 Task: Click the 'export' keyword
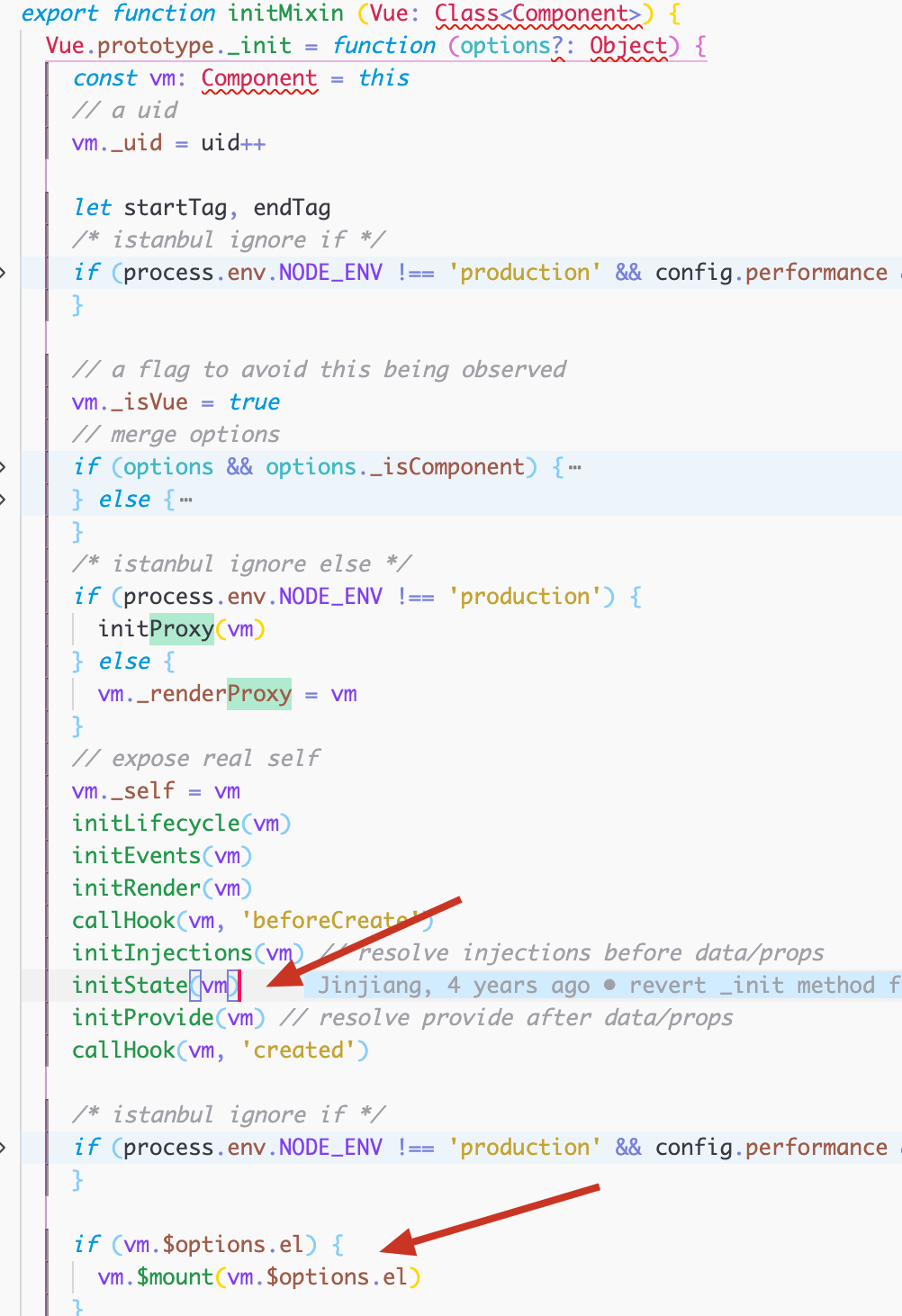point(59,14)
